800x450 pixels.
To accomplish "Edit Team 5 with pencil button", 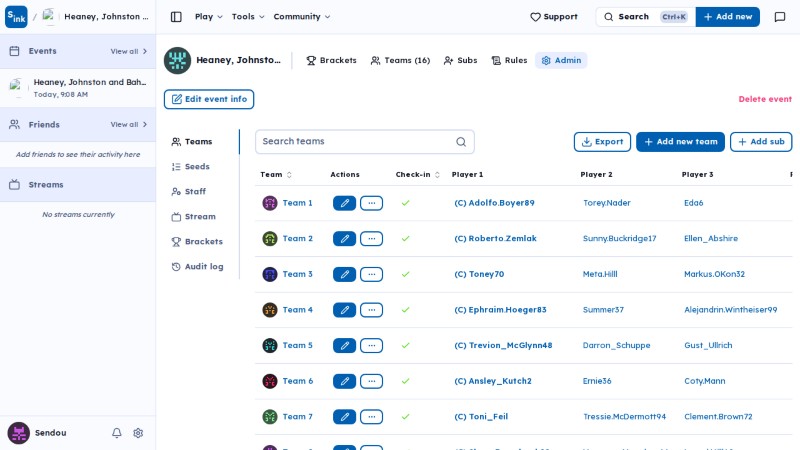I will coord(344,346).
